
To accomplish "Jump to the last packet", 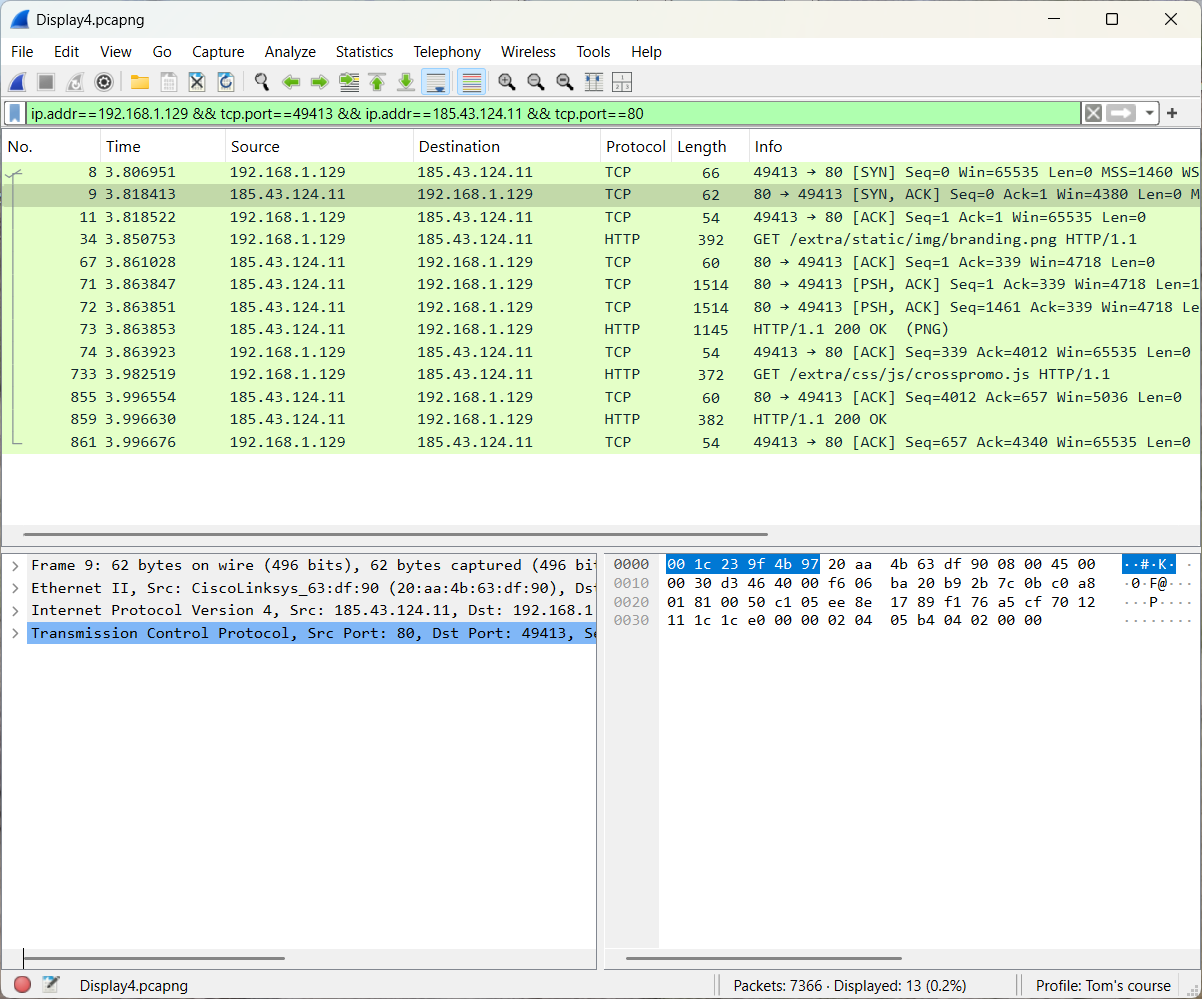I will coord(406,82).
